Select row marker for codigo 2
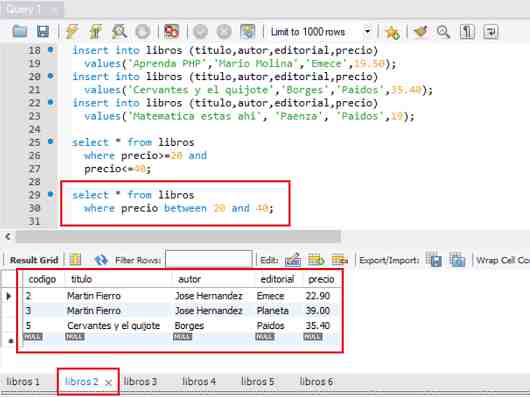The height and width of the screenshot is (397, 530). tap(9, 296)
